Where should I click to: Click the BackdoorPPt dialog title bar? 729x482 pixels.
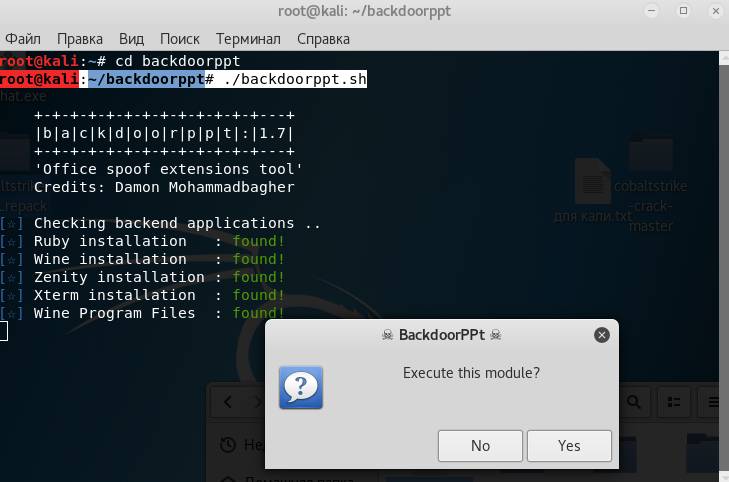point(440,335)
